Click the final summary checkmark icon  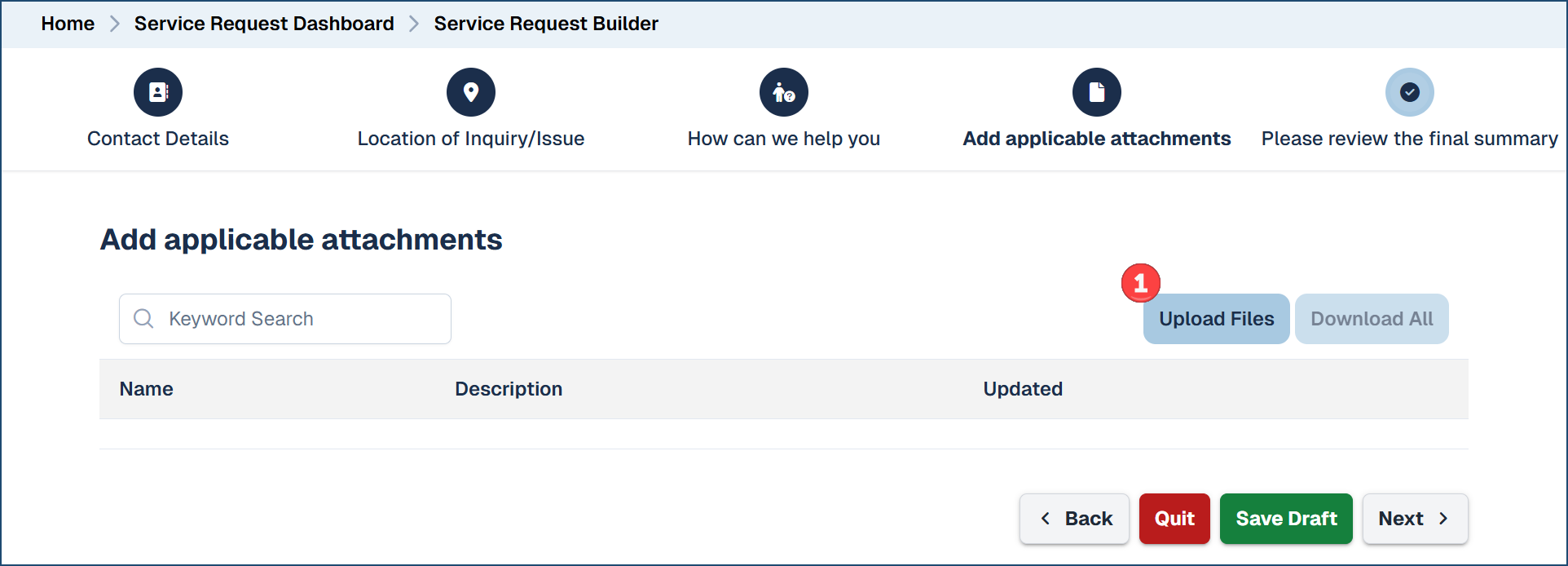(1410, 92)
